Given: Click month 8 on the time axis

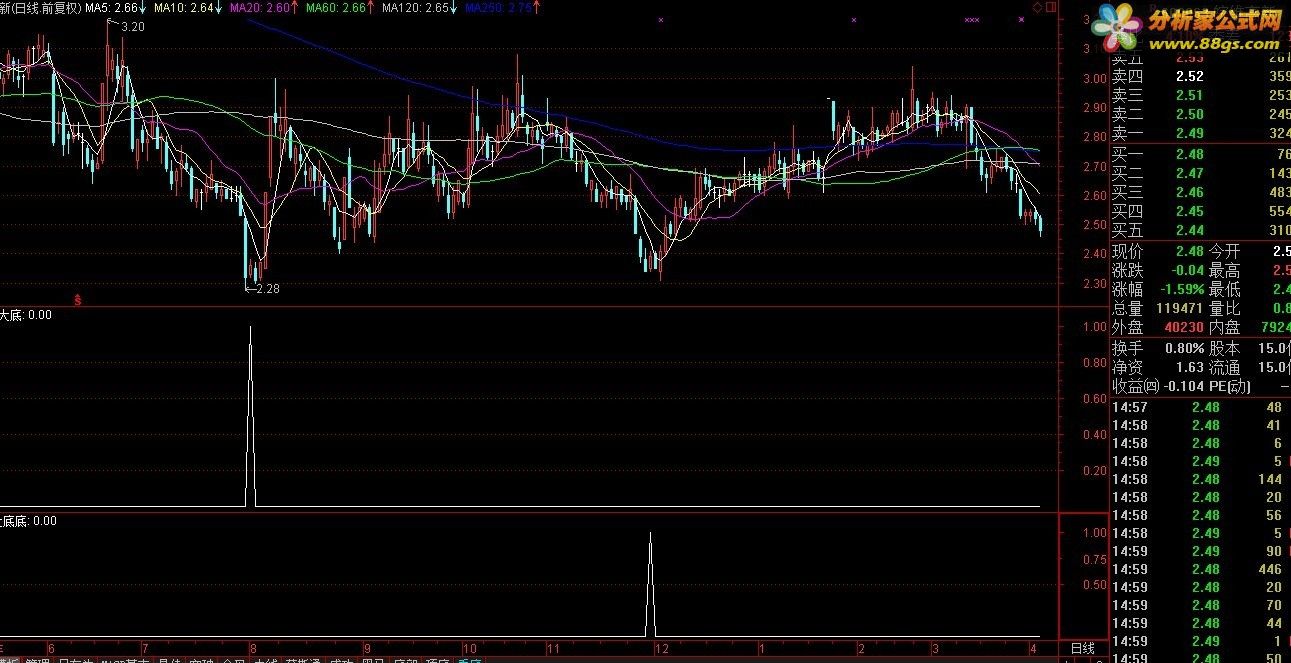Looking at the screenshot, I should pos(253,648).
